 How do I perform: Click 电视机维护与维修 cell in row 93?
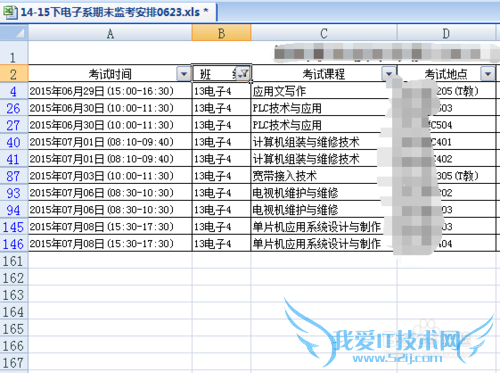click(x=324, y=193)
